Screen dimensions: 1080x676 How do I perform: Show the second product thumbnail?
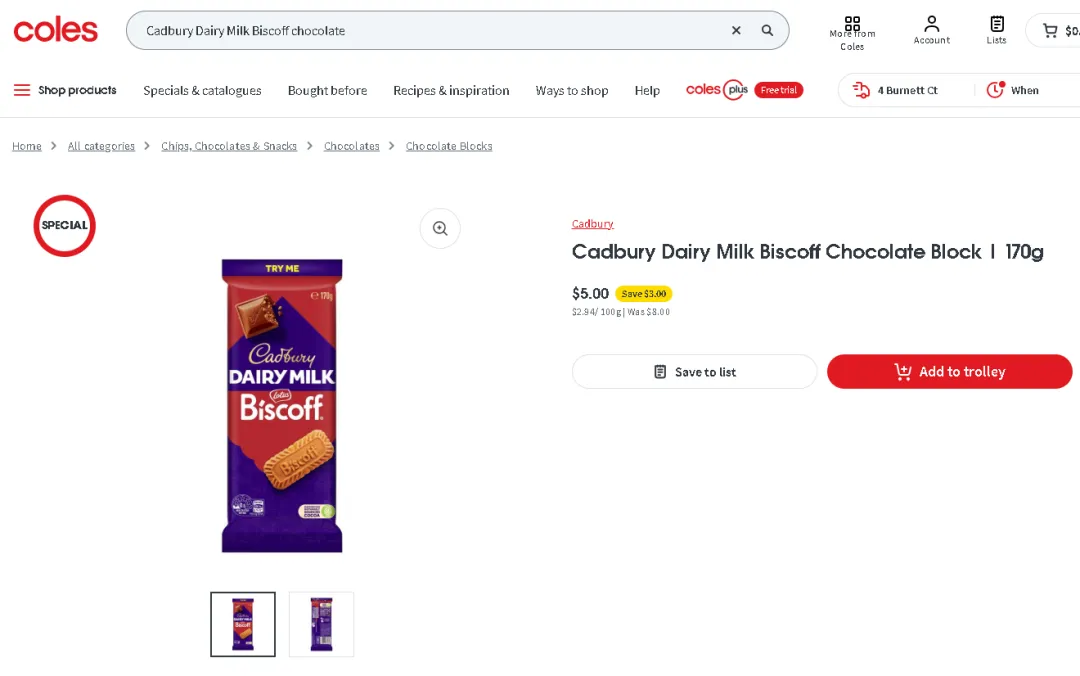click(x=321, y=624)
